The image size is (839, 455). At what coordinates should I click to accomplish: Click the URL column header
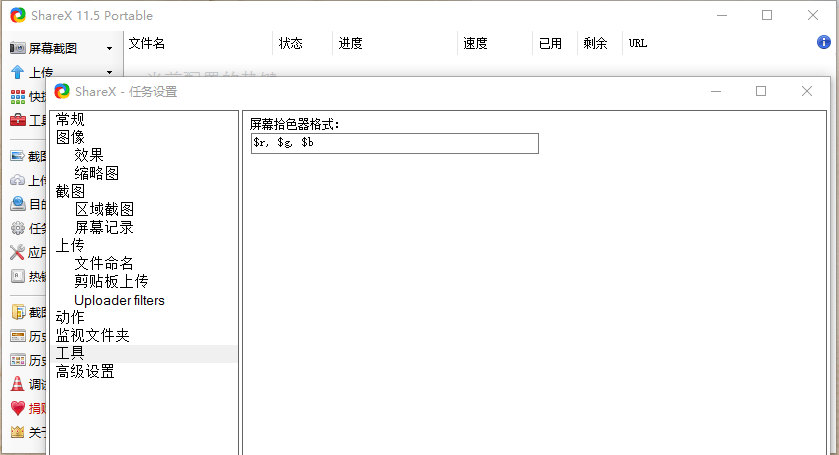point(637,43)
